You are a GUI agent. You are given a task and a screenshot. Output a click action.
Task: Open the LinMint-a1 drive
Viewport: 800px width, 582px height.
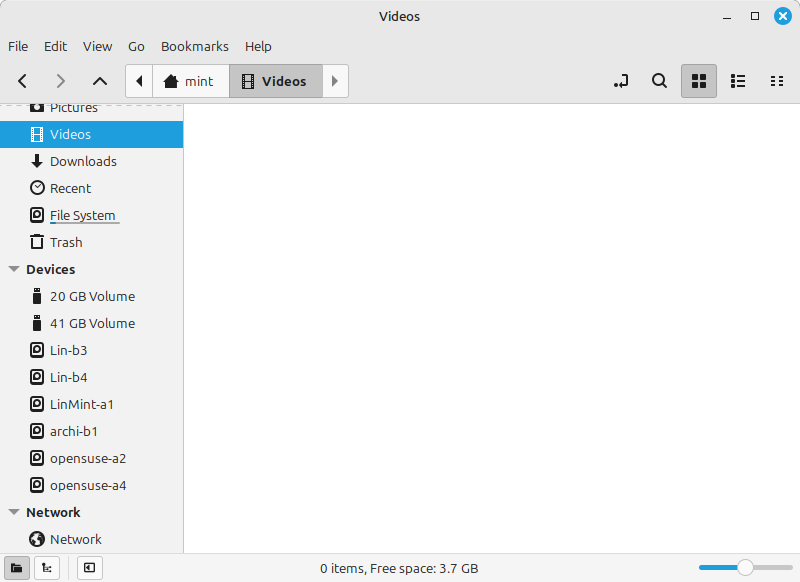92,405
